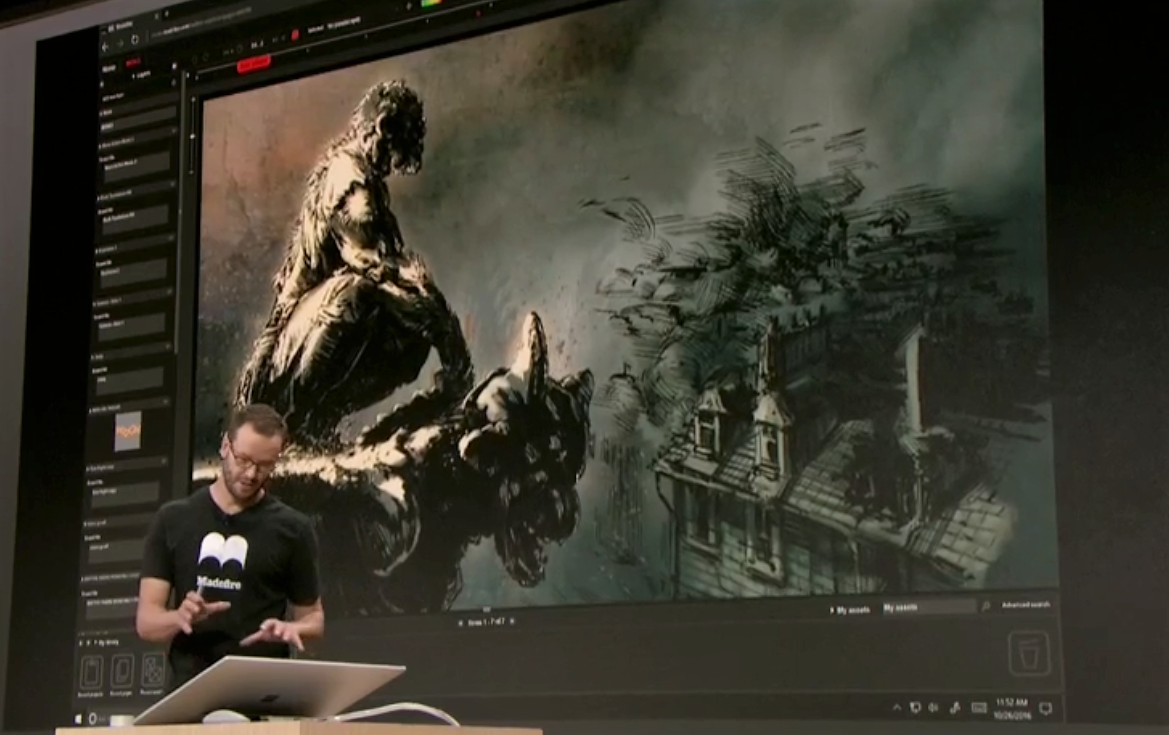Open the volume tray icon
The height and width of the screenshot is (735, 1169).
tap(933, 707)
